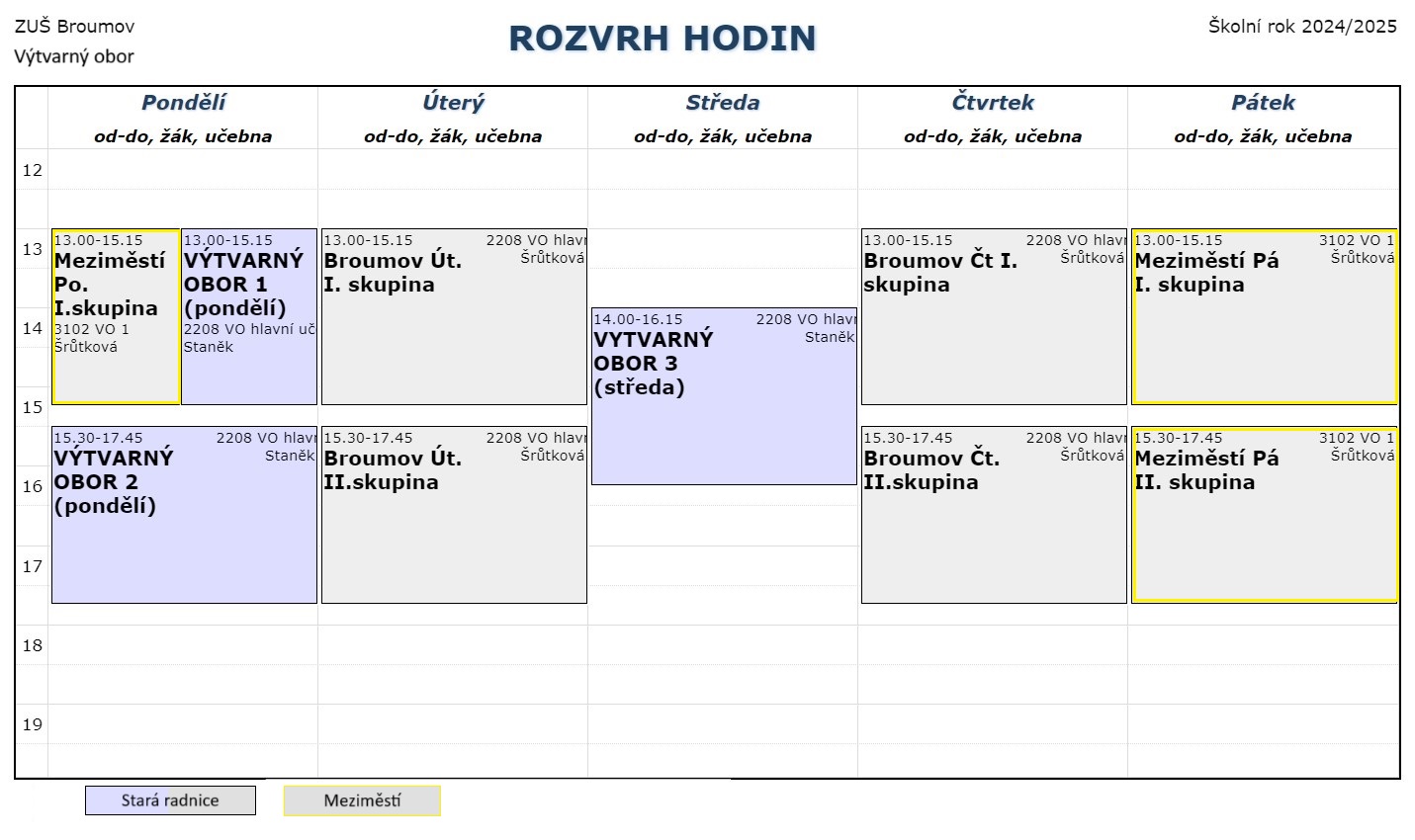Open VÝTVARNÝ OBOR 2 (pondělí) block
The image size is (1415, 840).
pyautogui.click(x=184, y=515)
